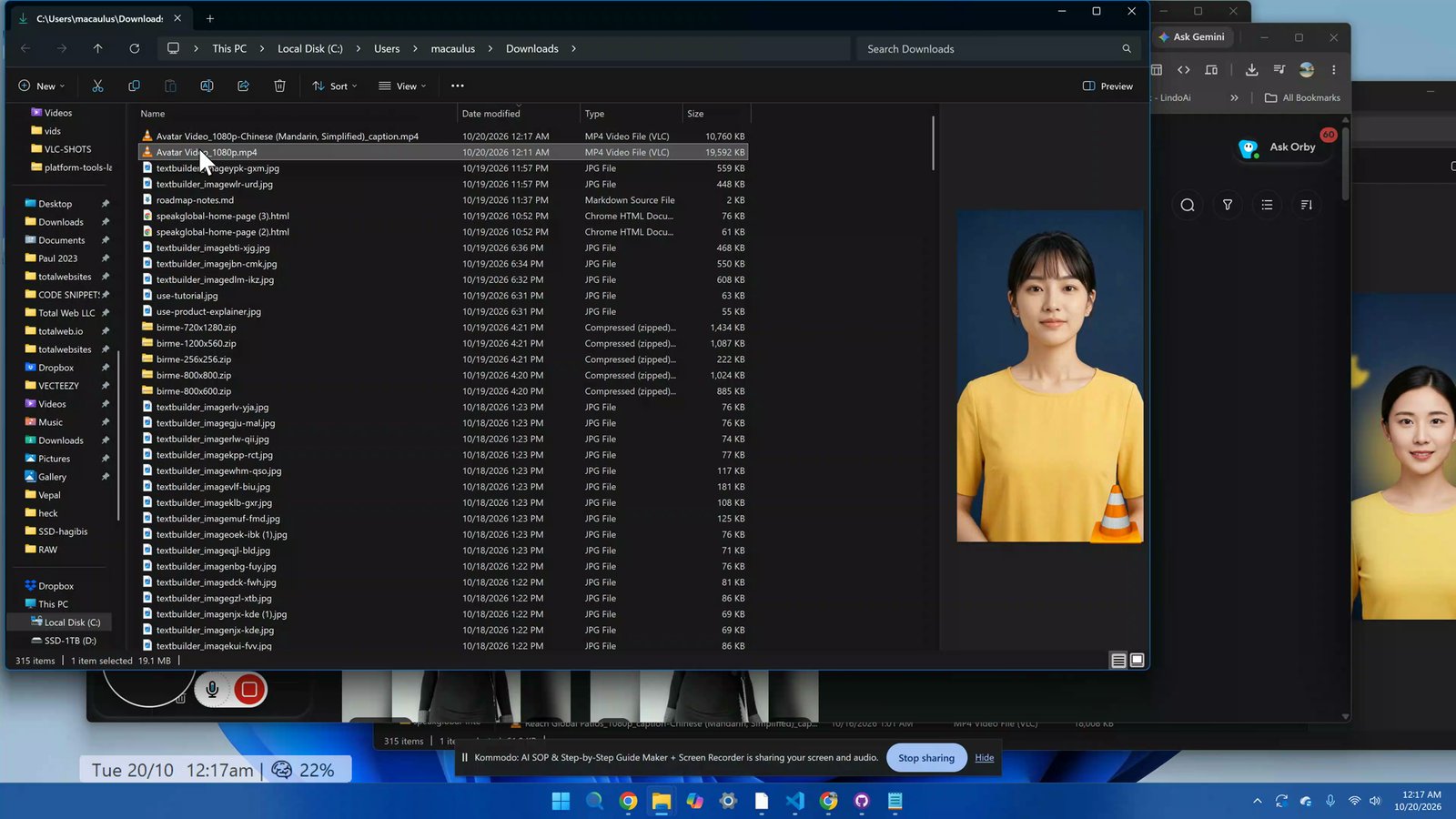The height and width of the screenshot is (819, 1456).
Task: Click the search magnifier icon in Explorer
Action: tap(1127, 49)
